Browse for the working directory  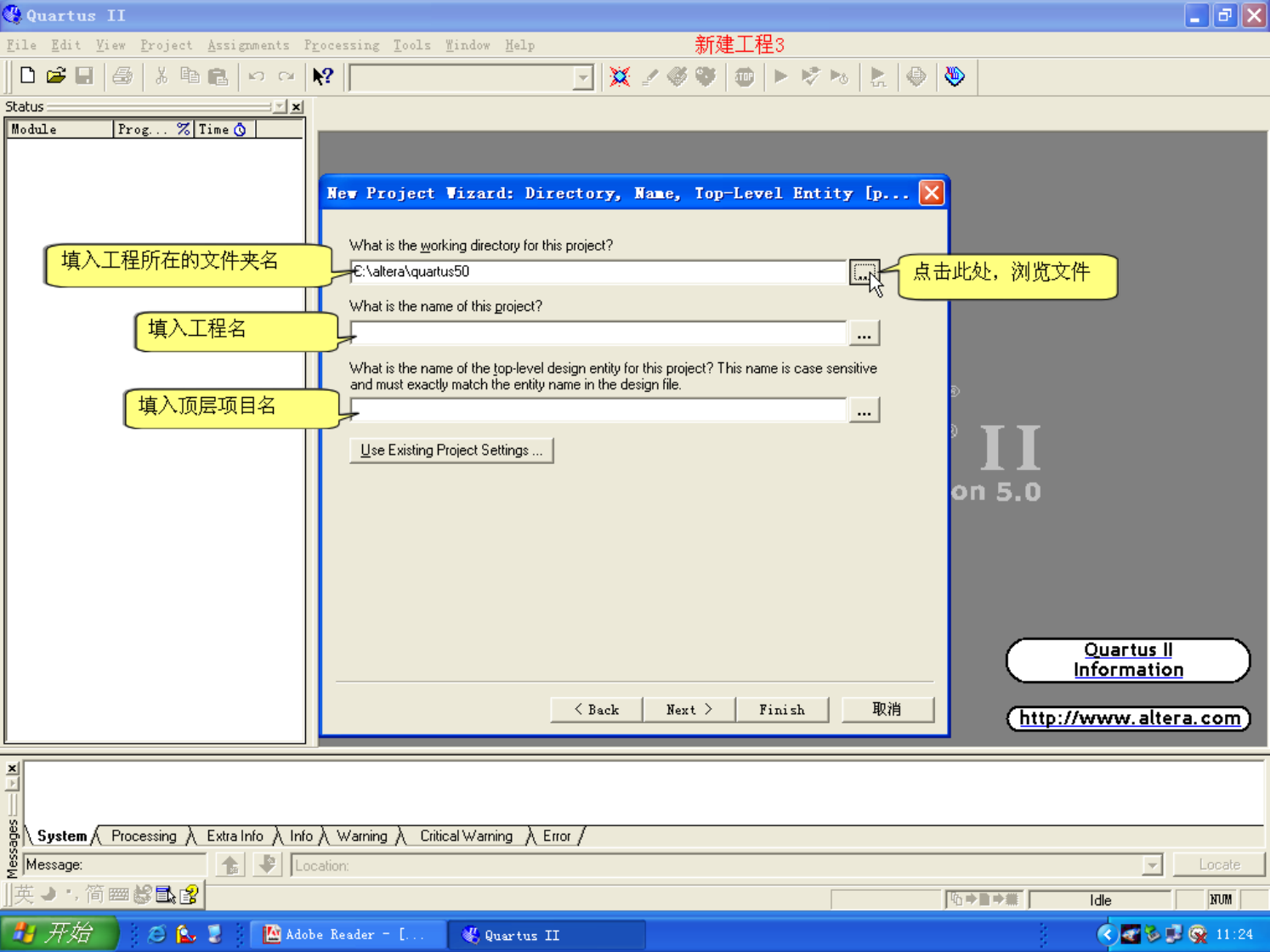click(864, 273)
